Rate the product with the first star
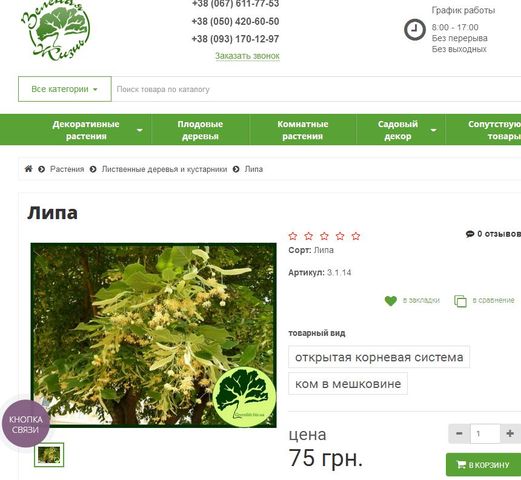 pyautogui.click(x=293, y=236)
